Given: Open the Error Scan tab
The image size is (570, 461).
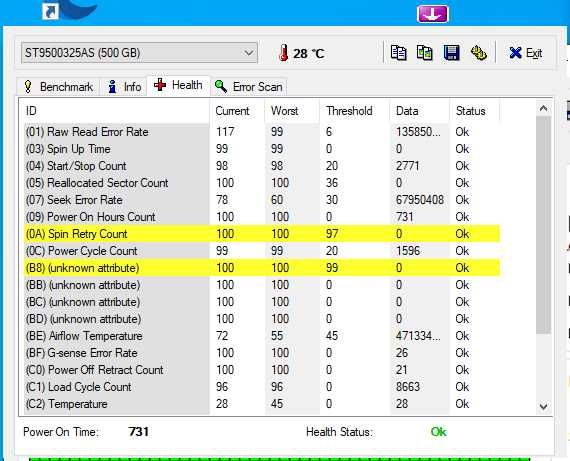Looking at the screenshot, I should pos(249,87).
